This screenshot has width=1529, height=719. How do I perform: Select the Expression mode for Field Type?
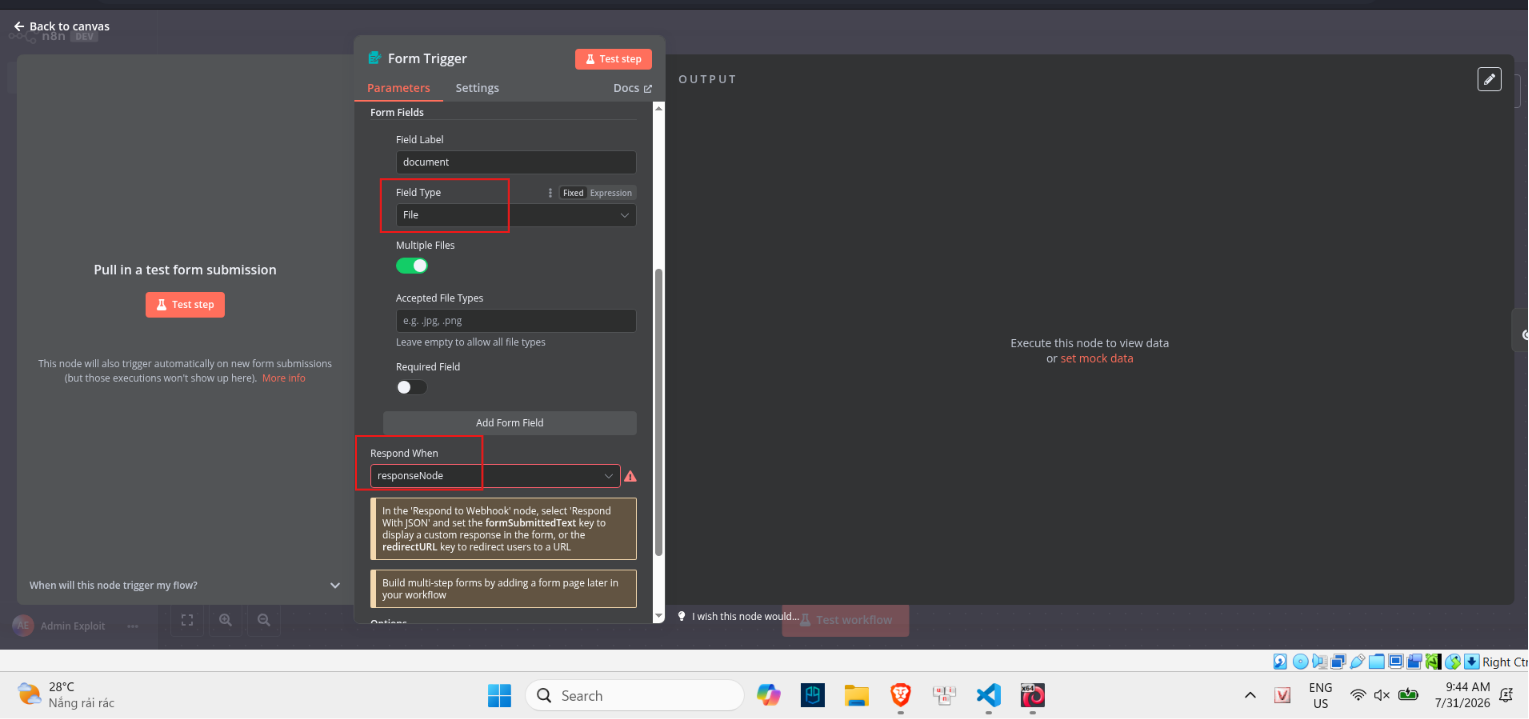tap(611, 193)
